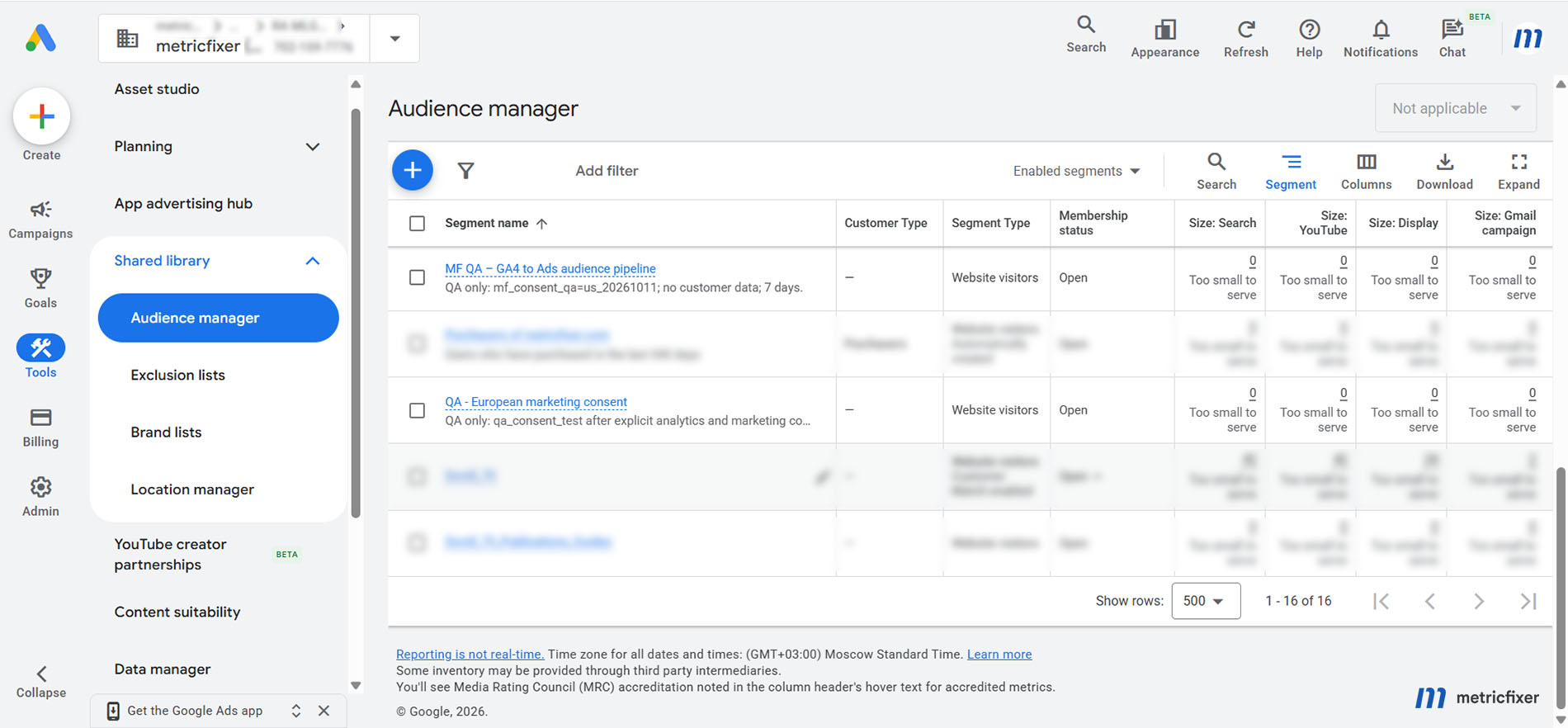Open table Search tool above the table
This screenshot has height=728, width=1568.
pyautogui.click(x=1216, y=172)
